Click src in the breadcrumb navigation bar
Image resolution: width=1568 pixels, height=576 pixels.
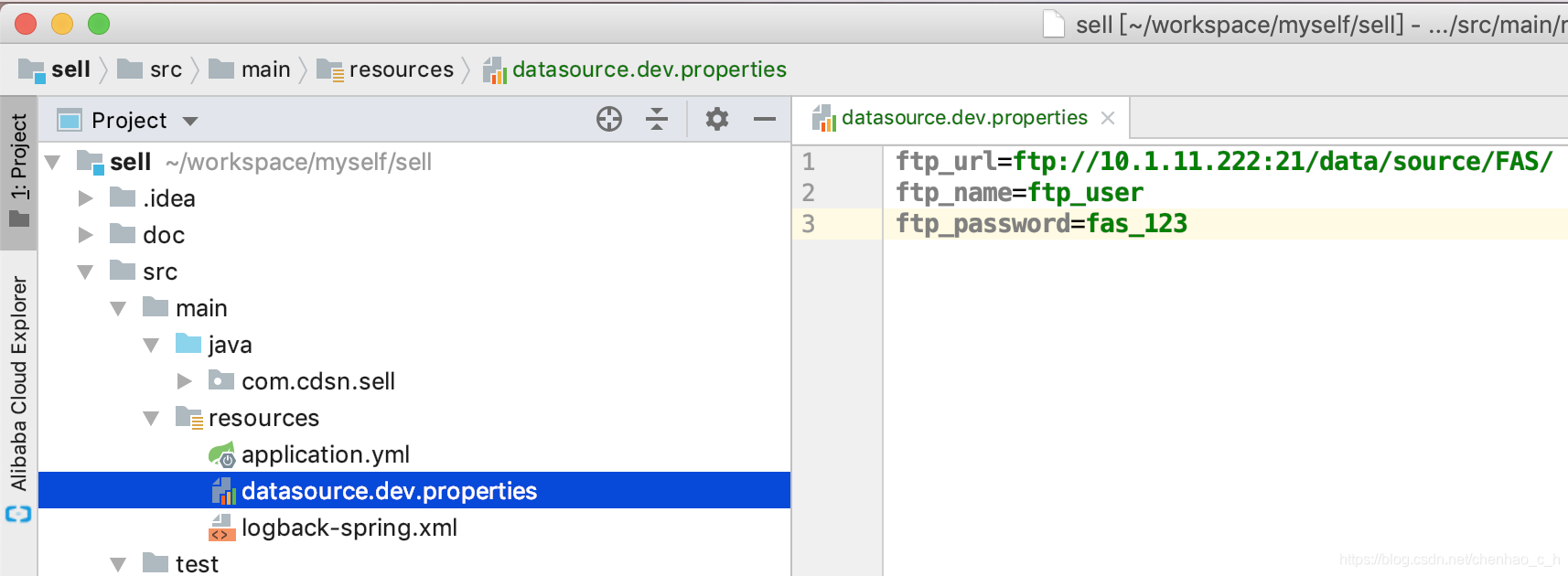[166, 69]
